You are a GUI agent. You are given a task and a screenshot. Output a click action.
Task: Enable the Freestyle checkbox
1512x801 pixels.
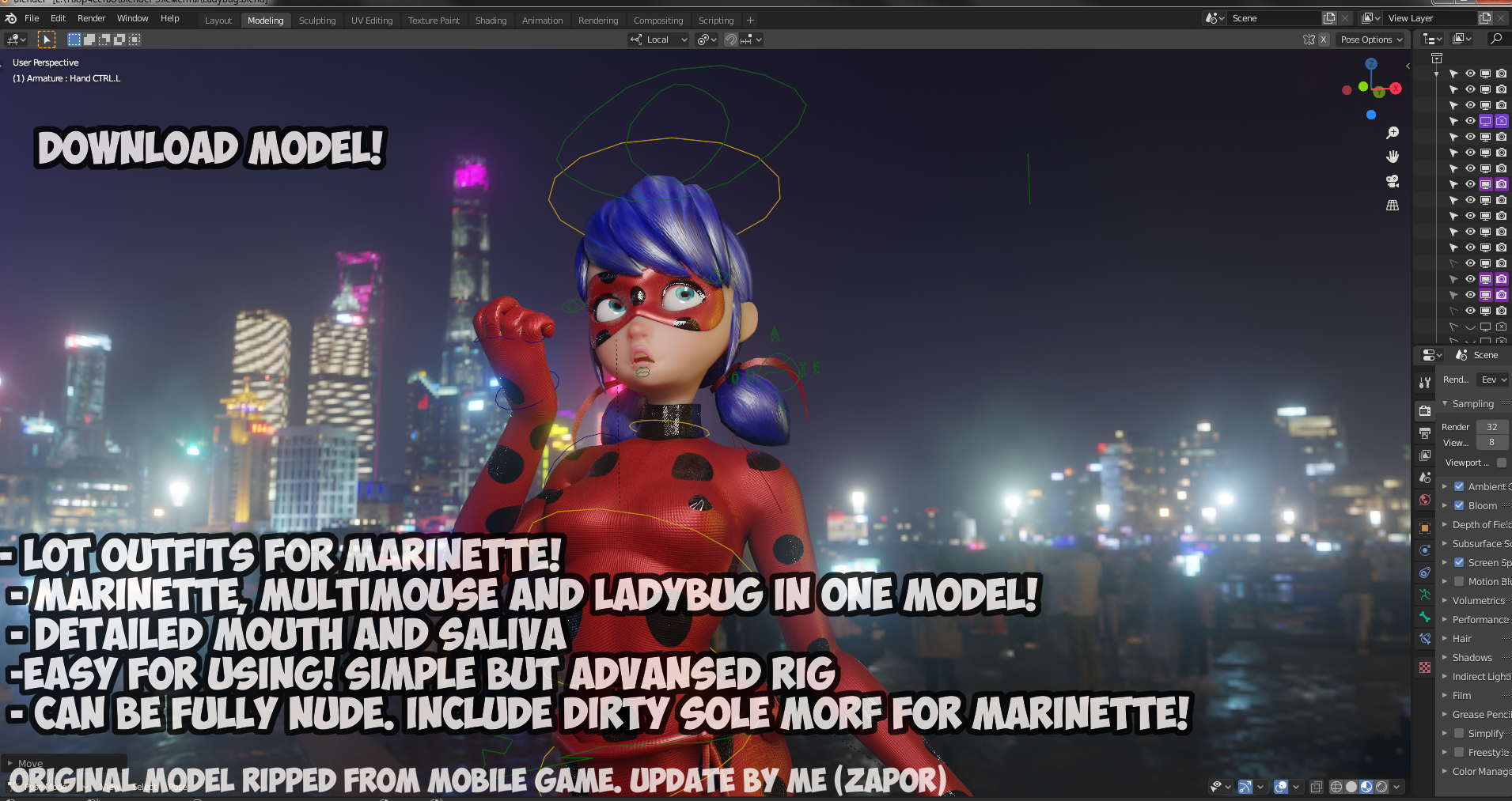(x=1459, y=753)
